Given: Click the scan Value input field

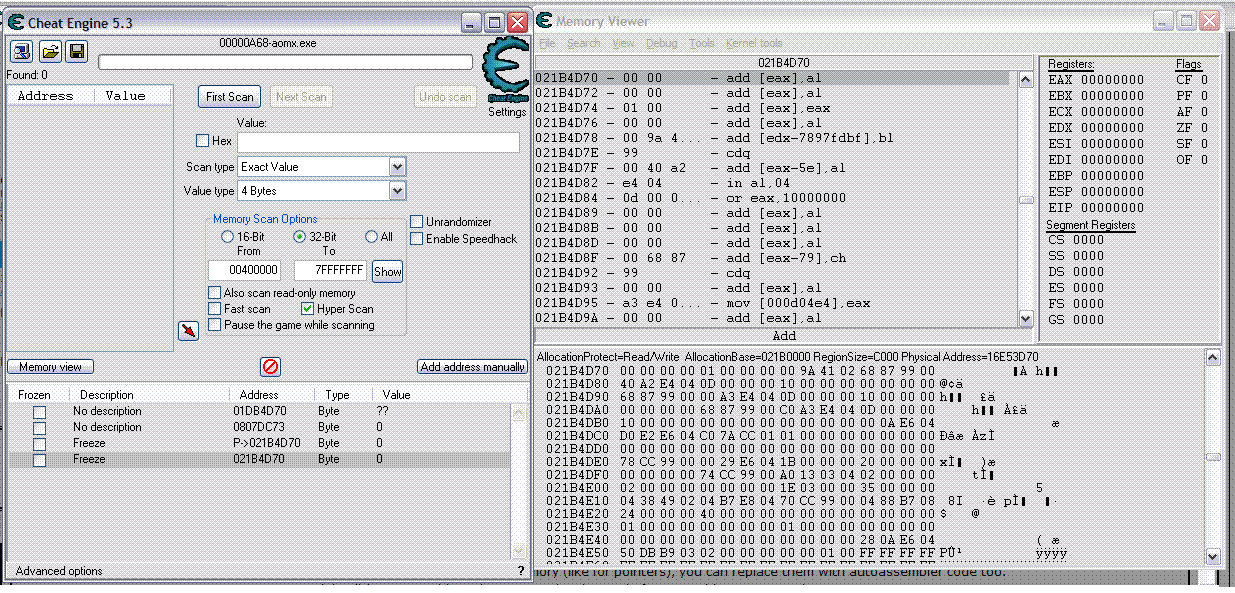Looking at the screenshot, I should pos(378,142).
